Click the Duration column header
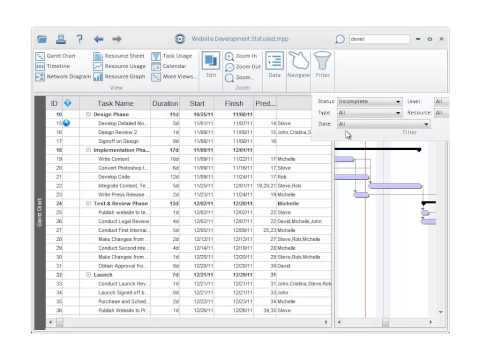 tap(165, 103)
